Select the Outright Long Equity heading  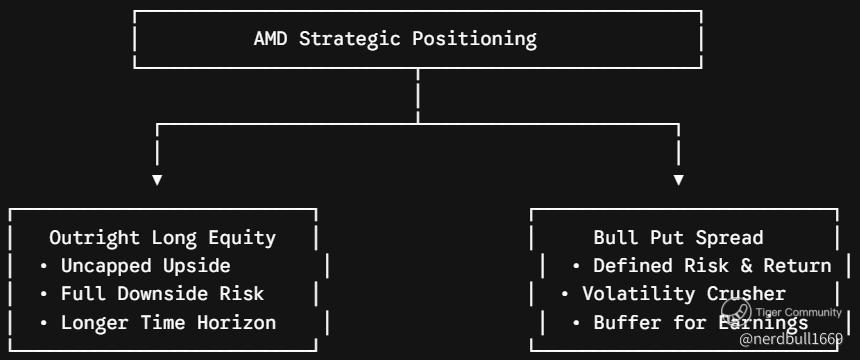click(x=162, y=238)
